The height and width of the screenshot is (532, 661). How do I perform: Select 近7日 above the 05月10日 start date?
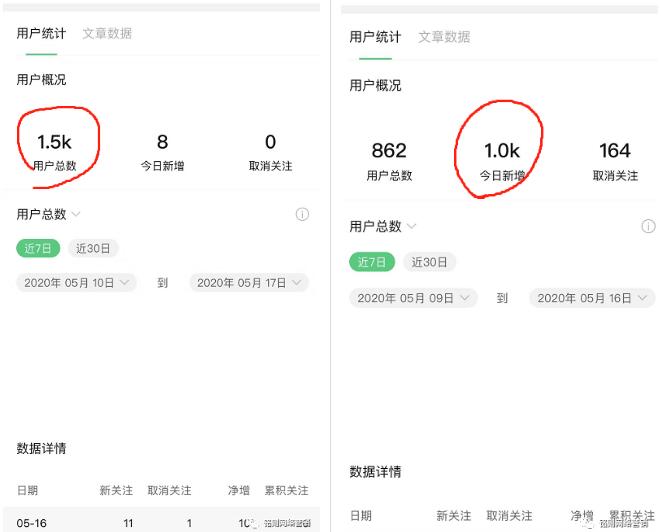point(39,248)
